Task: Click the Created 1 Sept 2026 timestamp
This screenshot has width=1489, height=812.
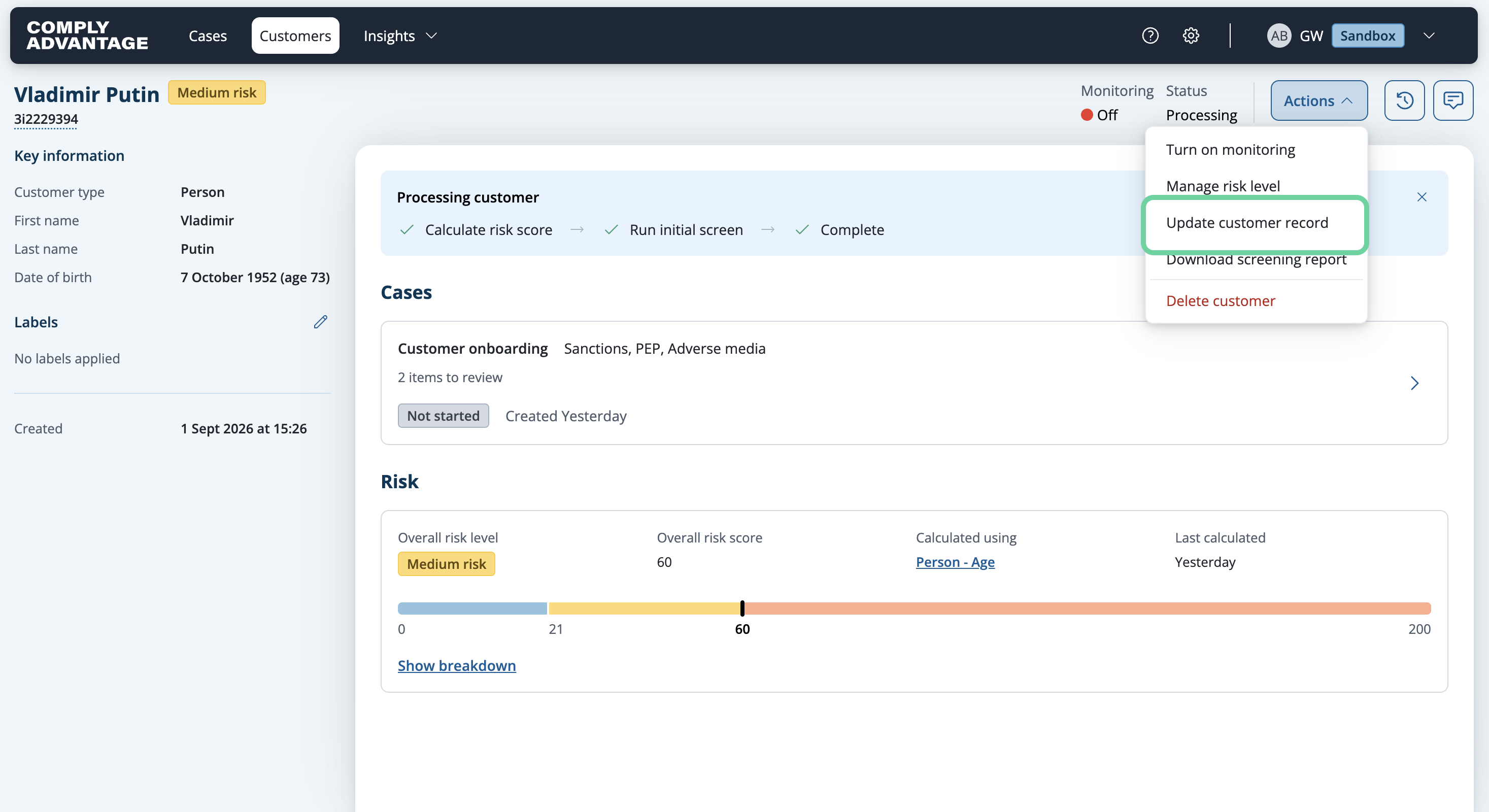Action: point(244,428)
